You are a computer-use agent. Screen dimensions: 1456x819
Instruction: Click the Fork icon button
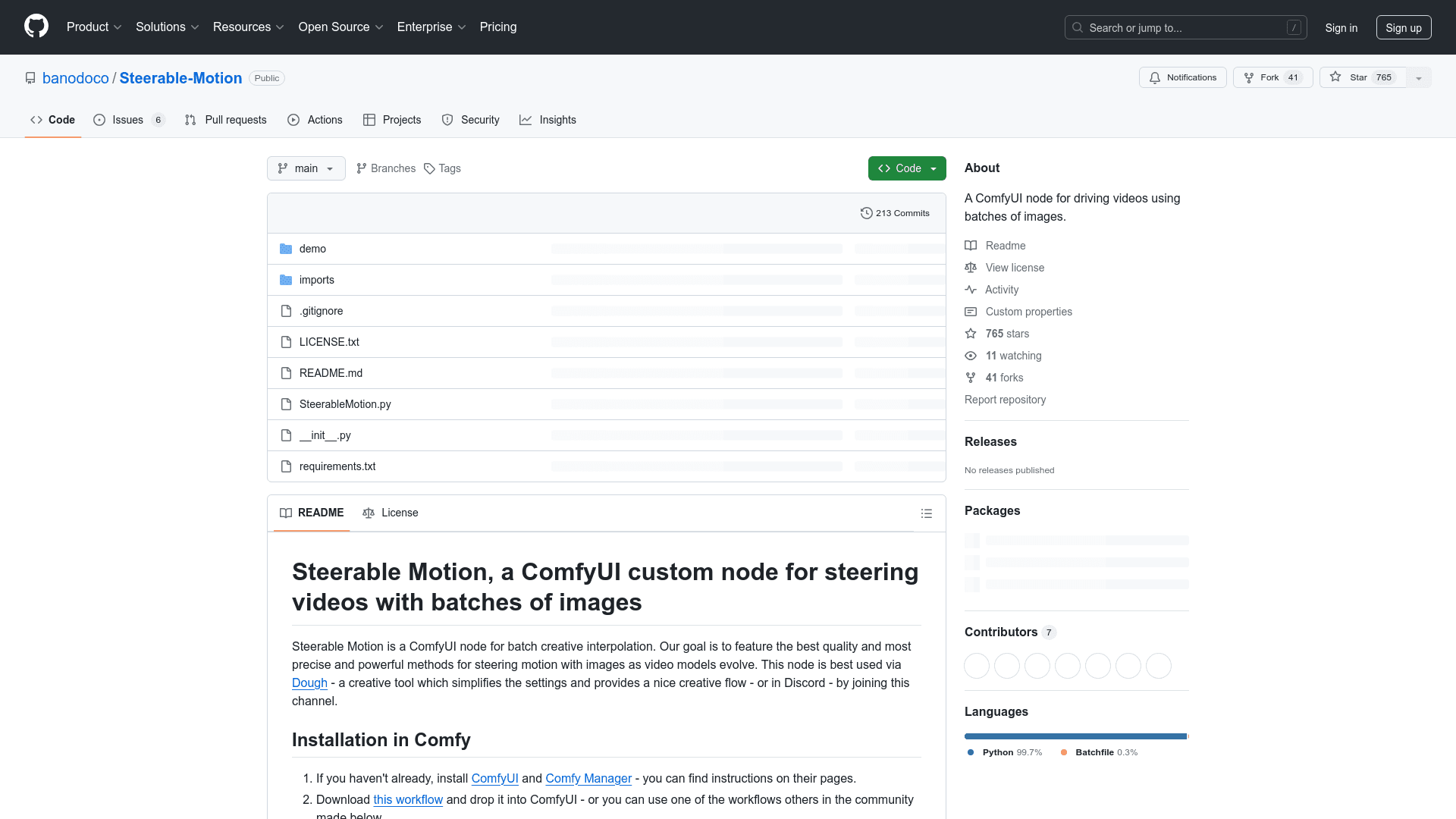pyautogui.click(x=1249, y=77)
